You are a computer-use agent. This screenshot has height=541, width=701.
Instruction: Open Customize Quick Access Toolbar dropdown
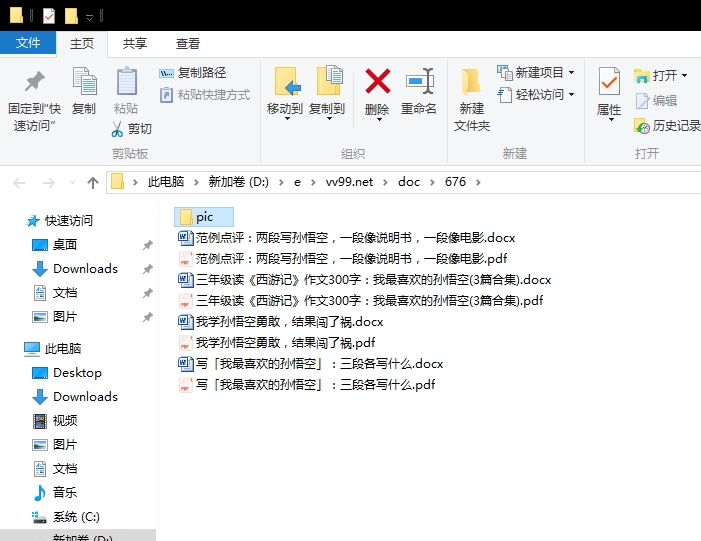(89, 17)
